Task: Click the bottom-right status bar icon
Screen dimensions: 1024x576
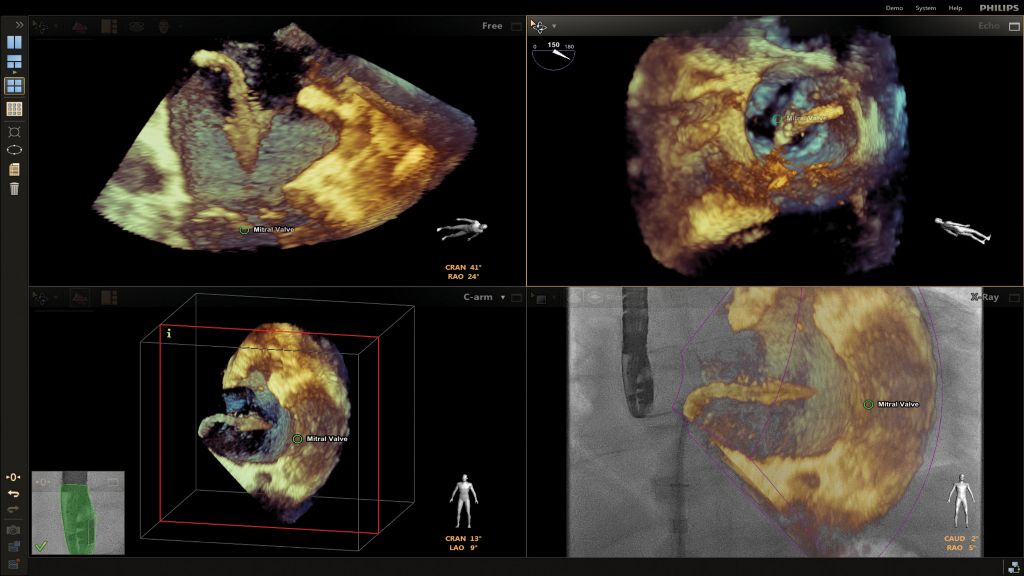Action: click(x=1013, y=568)
